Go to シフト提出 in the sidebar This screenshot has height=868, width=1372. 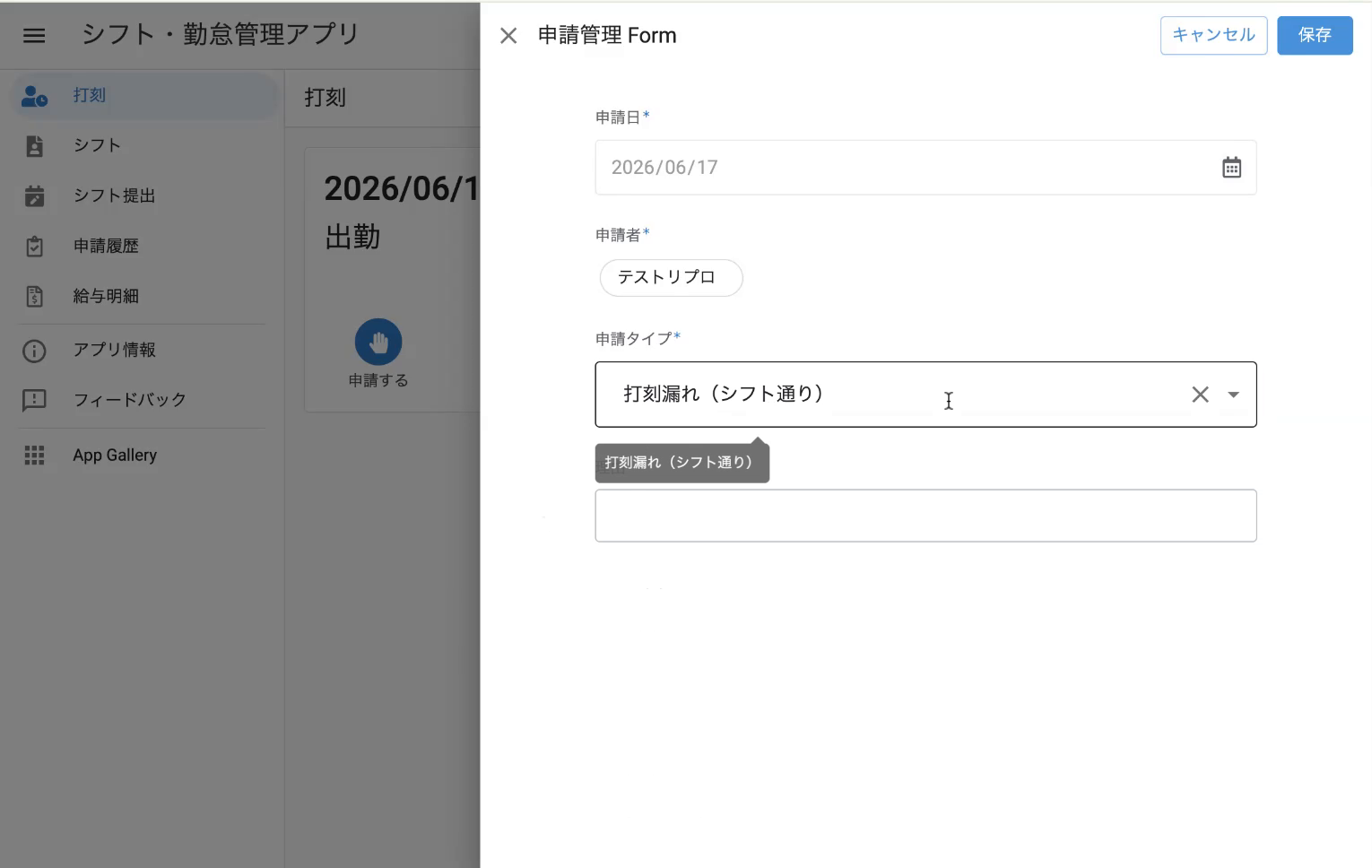(x=145, y=196)
